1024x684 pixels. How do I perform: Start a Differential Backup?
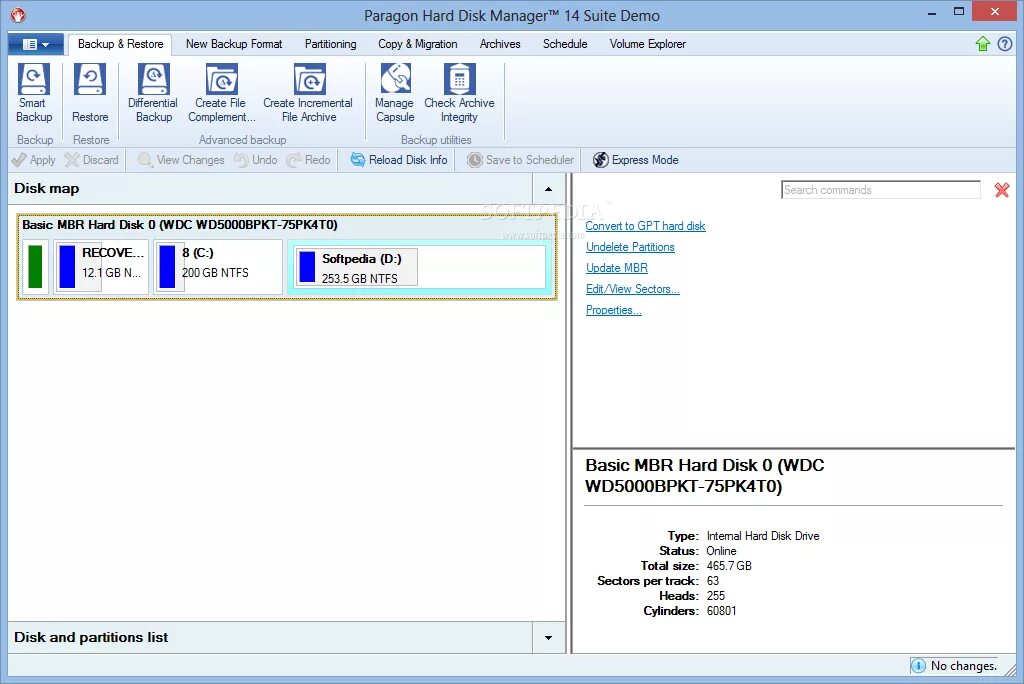(153, 93)
